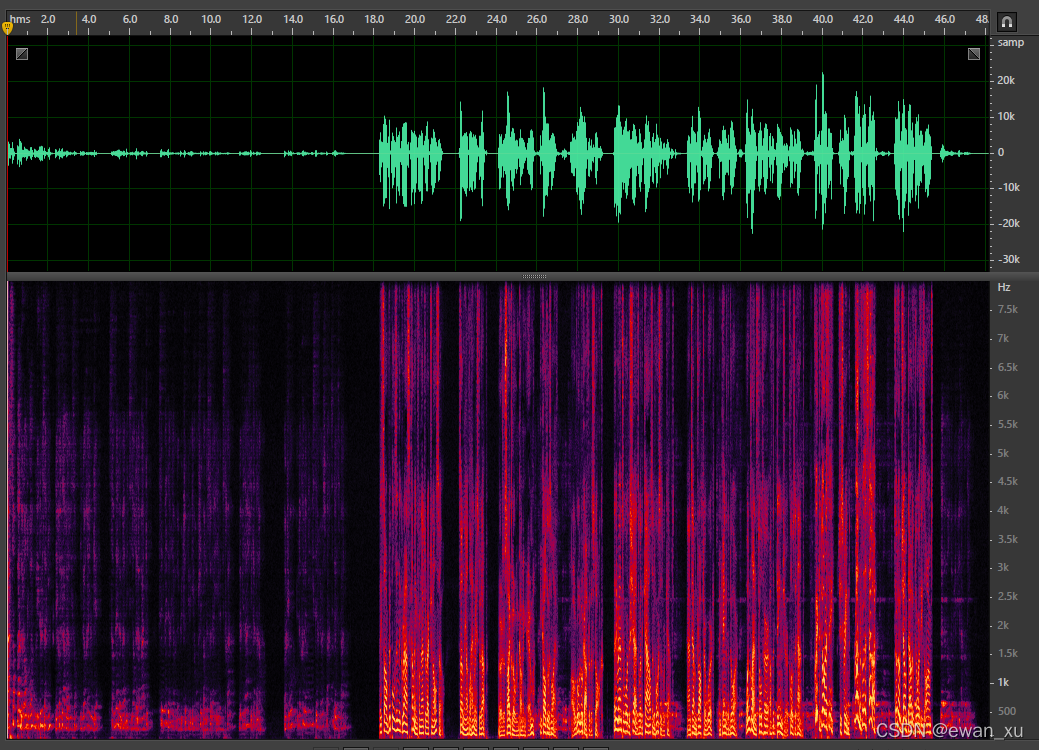The image size is (1039, 750).
Task: Click the headphone icon beside the time ruler
Action: [x=1007, y=22]
